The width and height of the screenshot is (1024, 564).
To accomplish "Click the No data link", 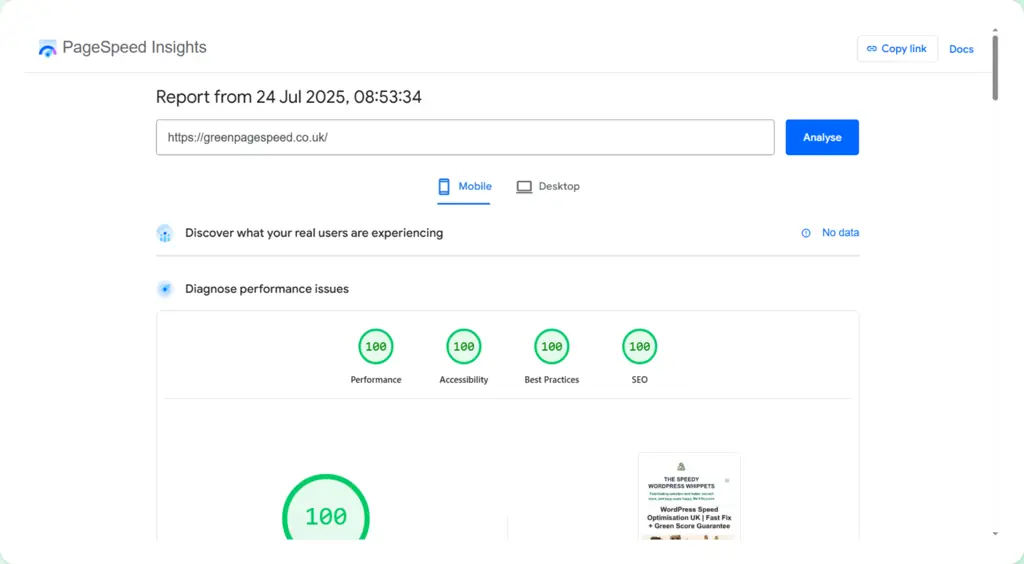I will pos(840,233).
